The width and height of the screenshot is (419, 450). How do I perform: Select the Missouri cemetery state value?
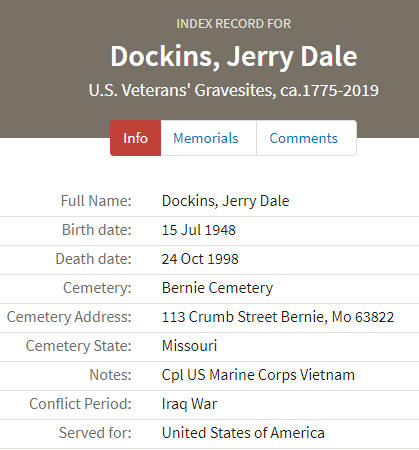click(x=189, y=346)
